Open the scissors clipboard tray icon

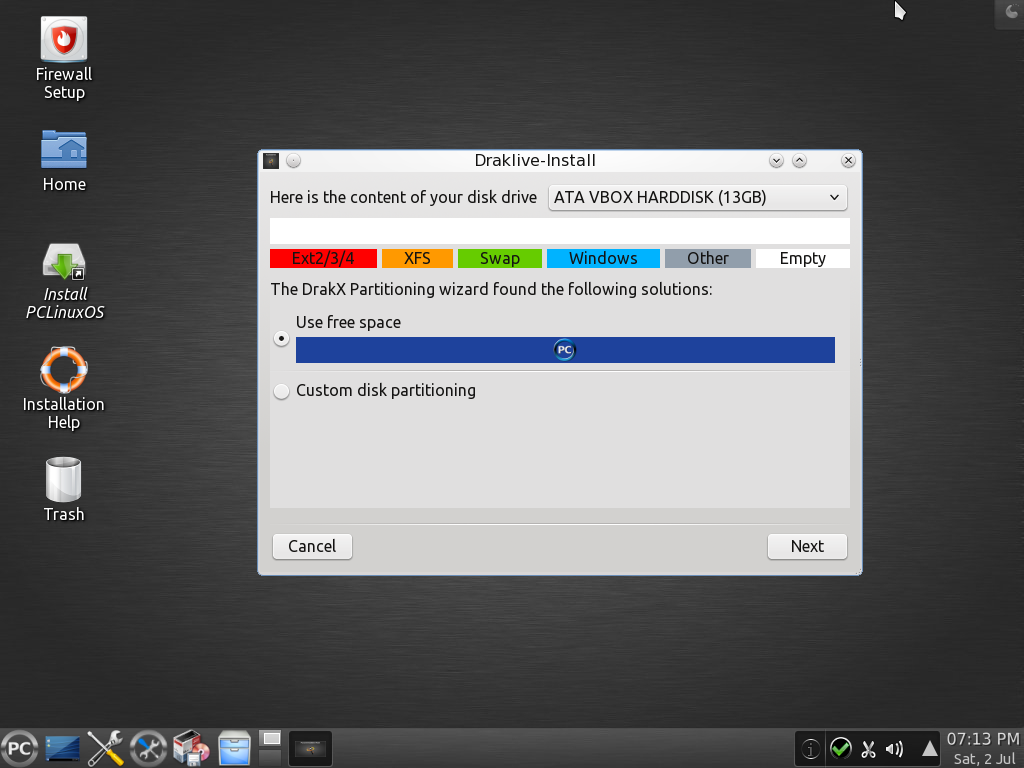pyautogui.click(x=868, y=748)
